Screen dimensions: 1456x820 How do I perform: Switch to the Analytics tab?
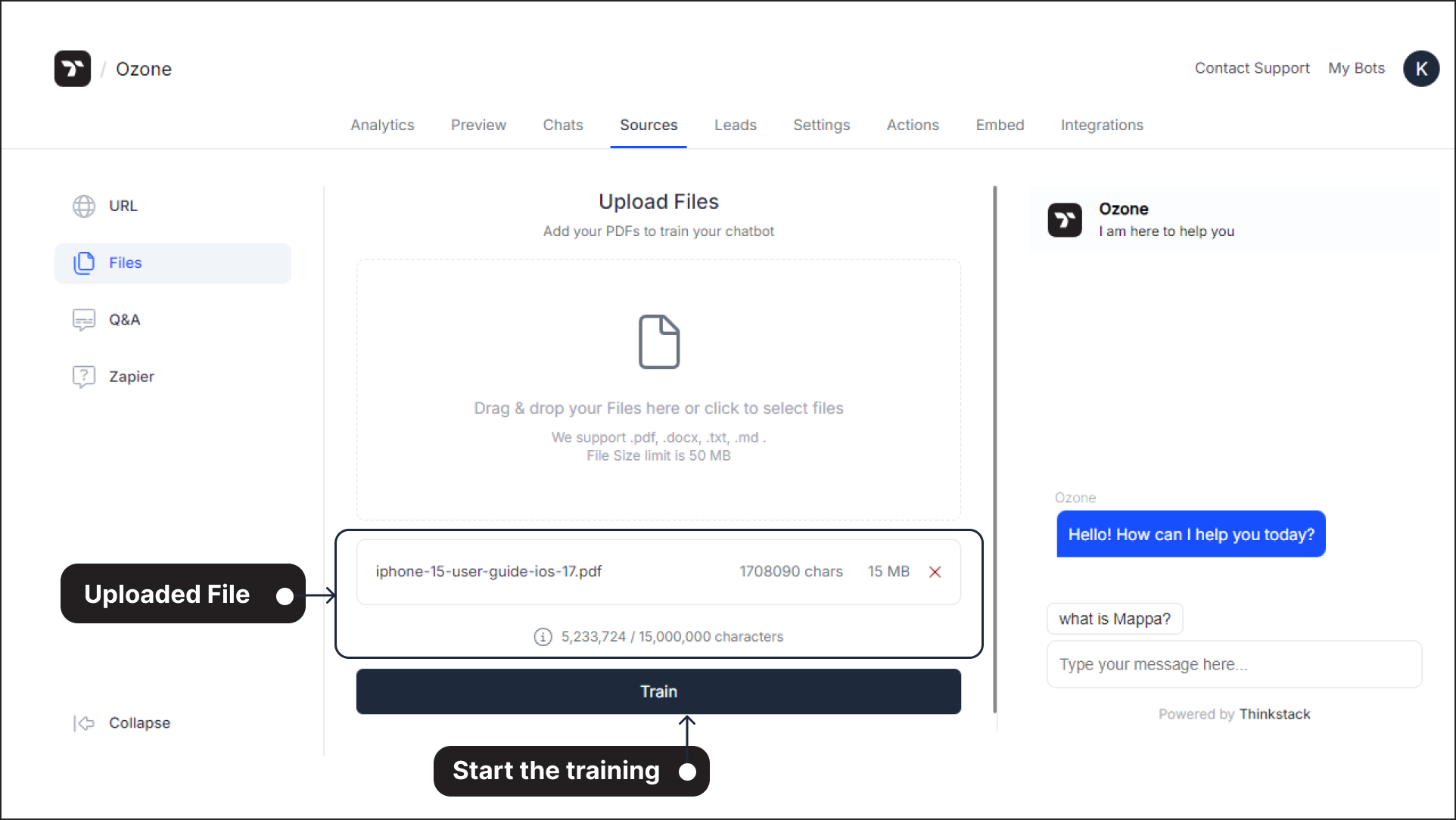(382, 124)
